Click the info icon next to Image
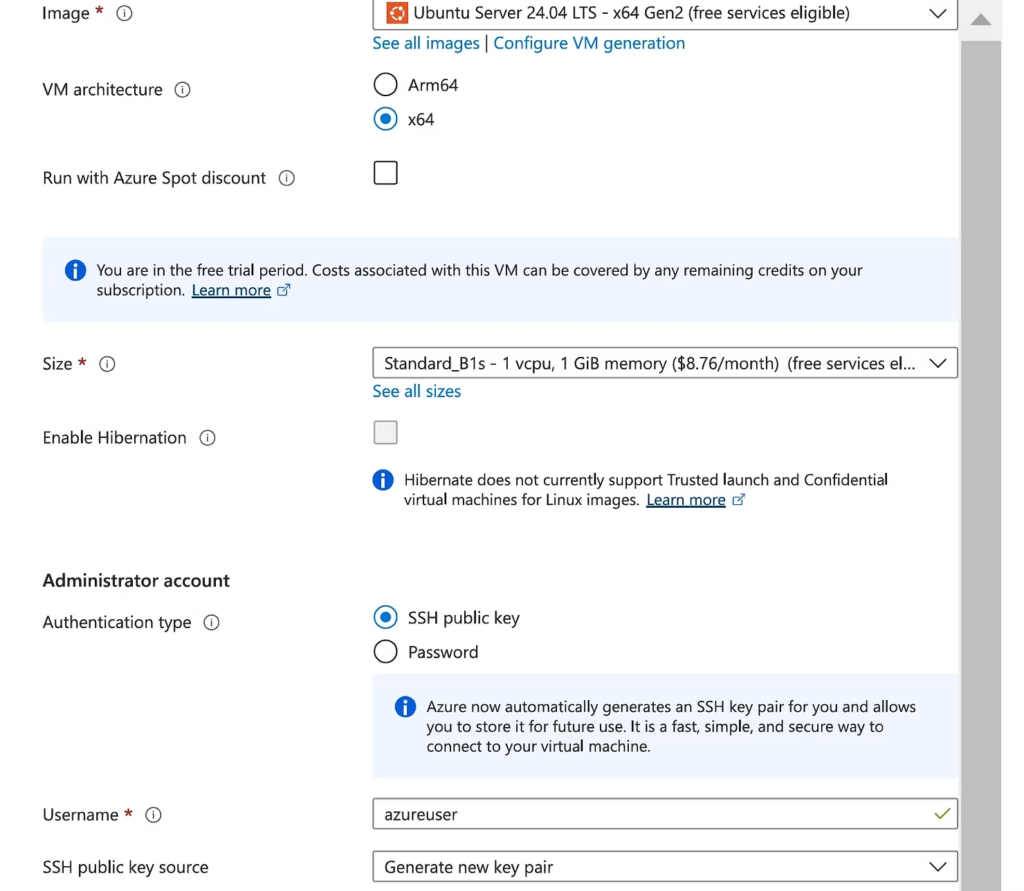Viewport: 1024px width, 891px height. point(124,13)
